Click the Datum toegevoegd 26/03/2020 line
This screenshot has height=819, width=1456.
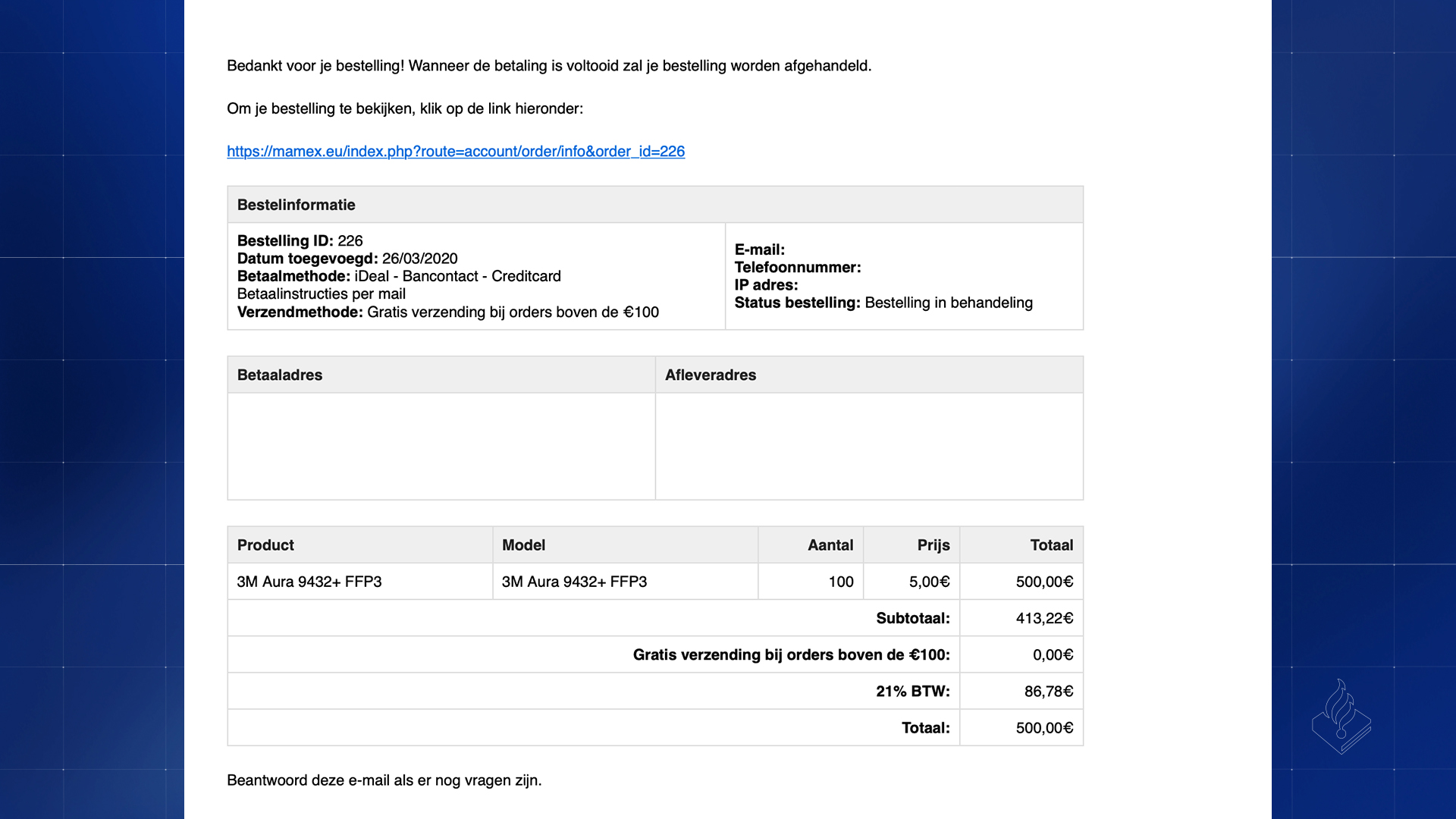[347, 259]
